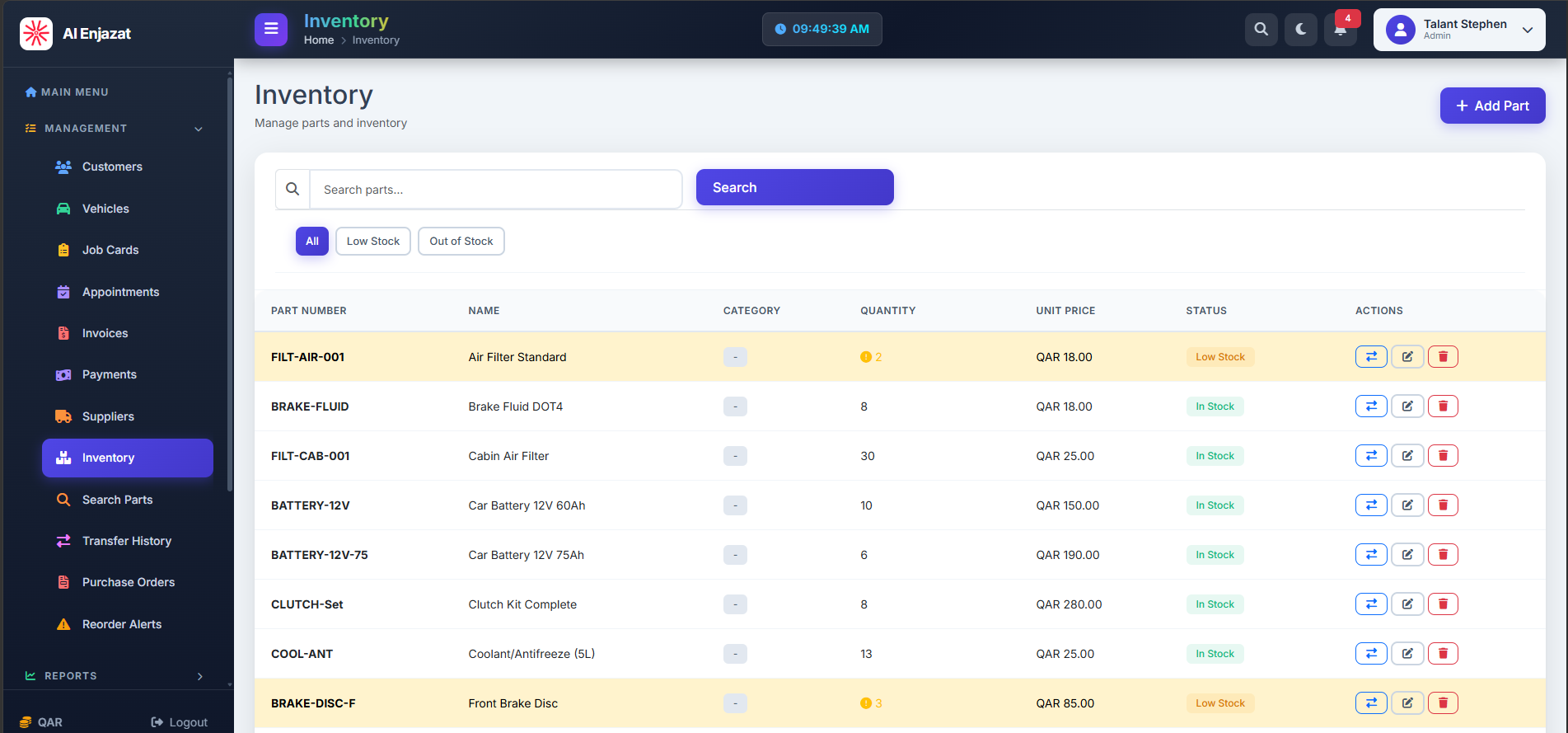
Task: Click the blue Search button
Action: tap(794, 187)
